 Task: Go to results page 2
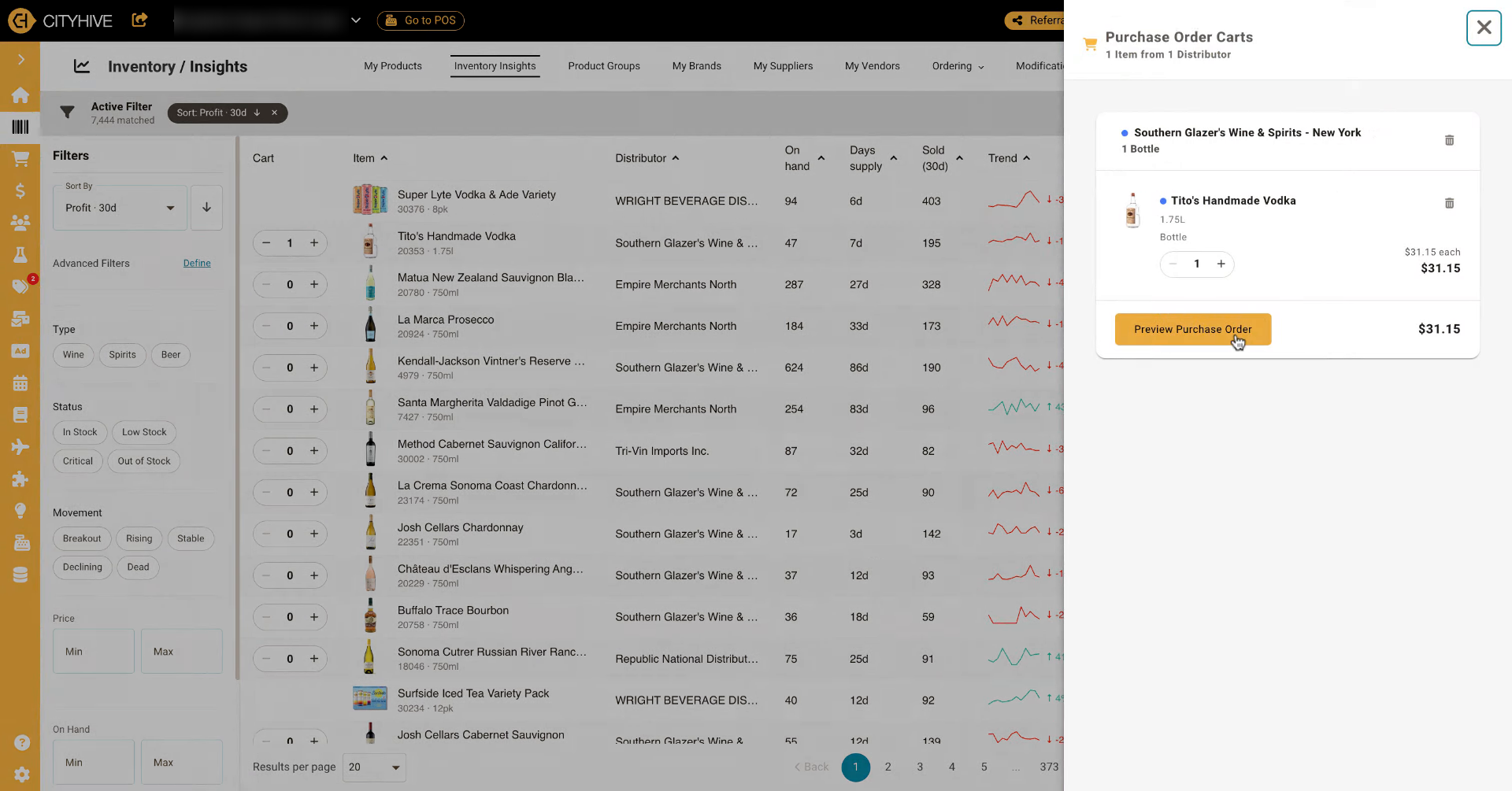coord(888,767)
